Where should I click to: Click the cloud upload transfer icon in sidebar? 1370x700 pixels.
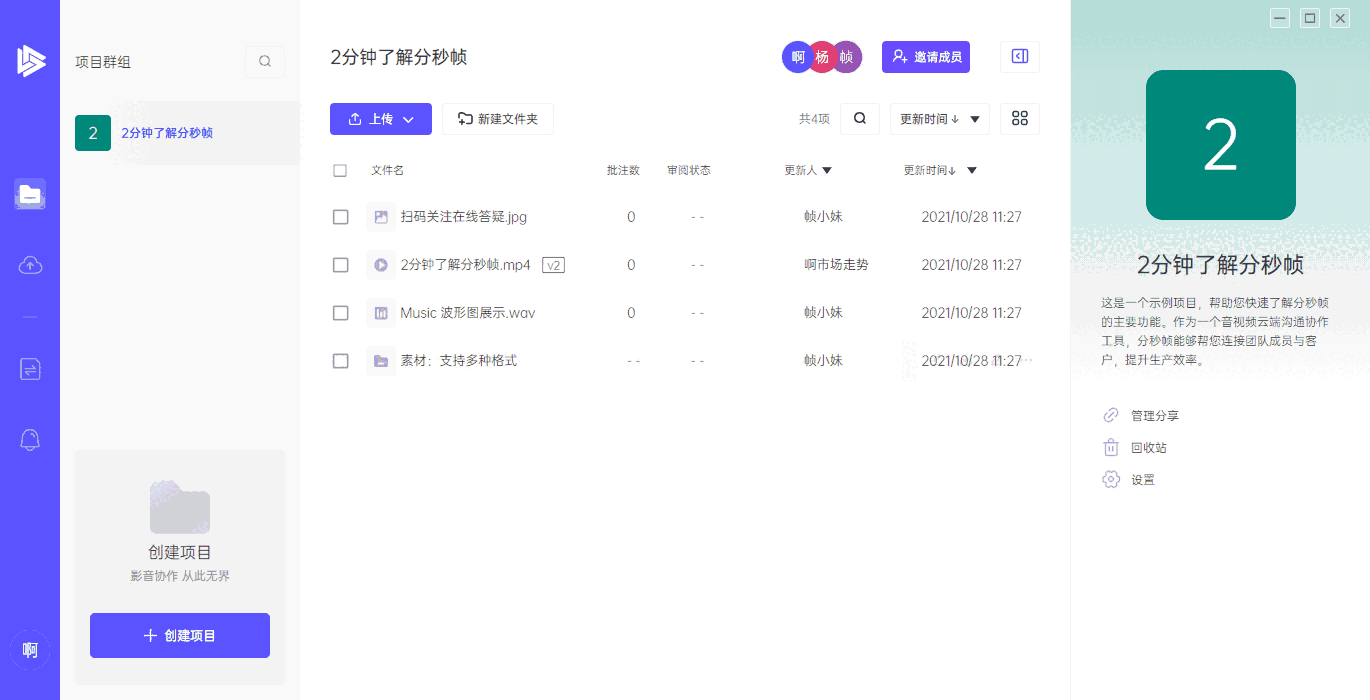[x=30, y=265]
